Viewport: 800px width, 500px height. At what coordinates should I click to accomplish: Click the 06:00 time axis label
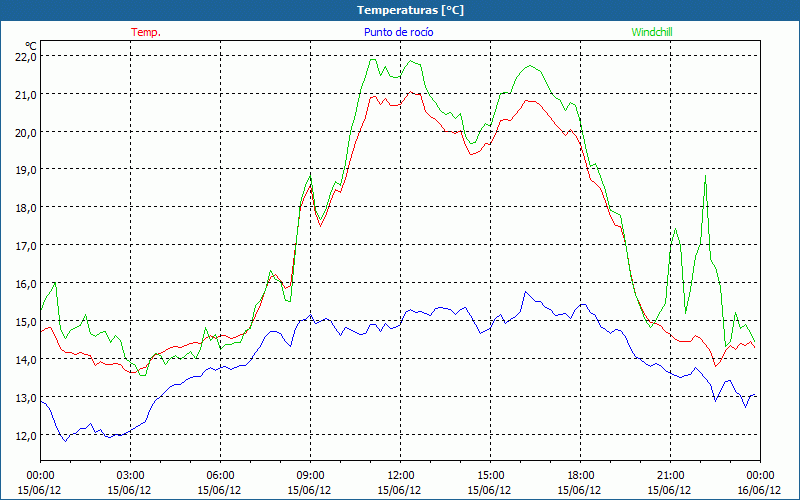click(x=220, y=476)
